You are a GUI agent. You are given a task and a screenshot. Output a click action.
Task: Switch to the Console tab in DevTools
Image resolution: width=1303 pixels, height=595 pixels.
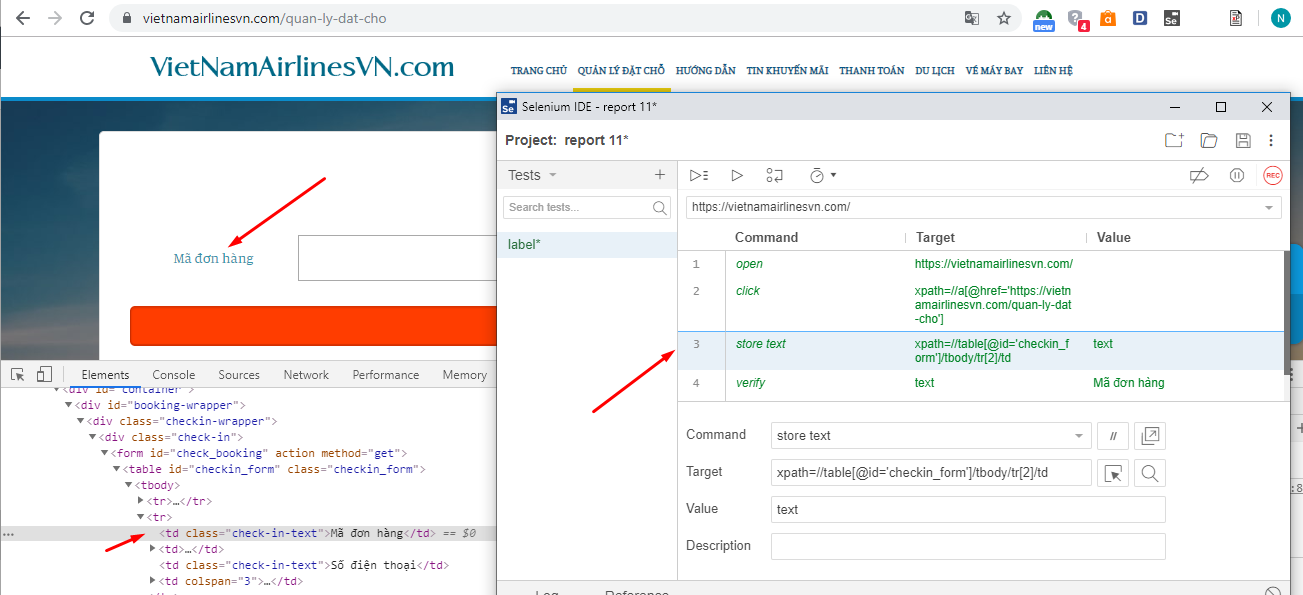(x=174, y=375)
